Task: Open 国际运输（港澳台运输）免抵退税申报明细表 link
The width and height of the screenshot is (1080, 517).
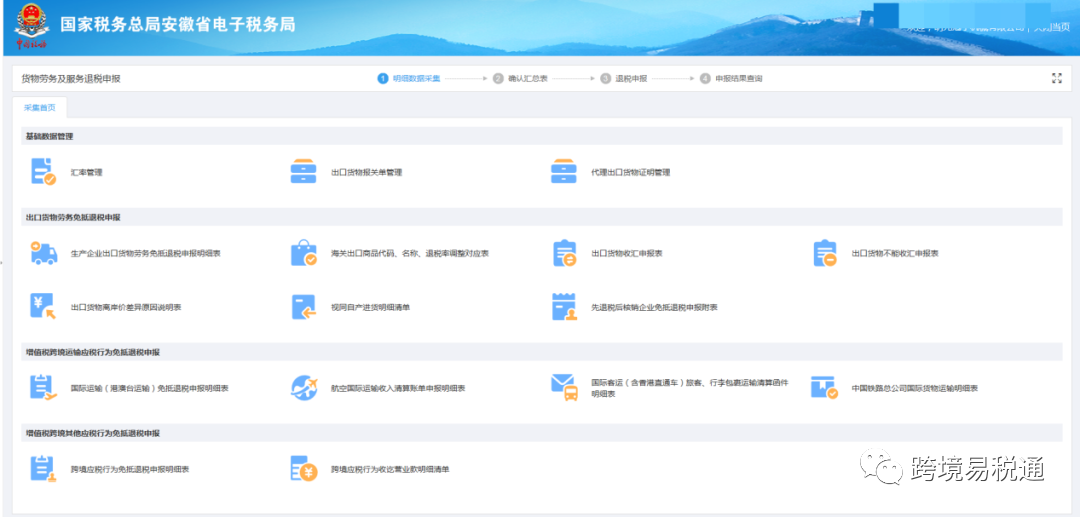Action: (150, 388)
